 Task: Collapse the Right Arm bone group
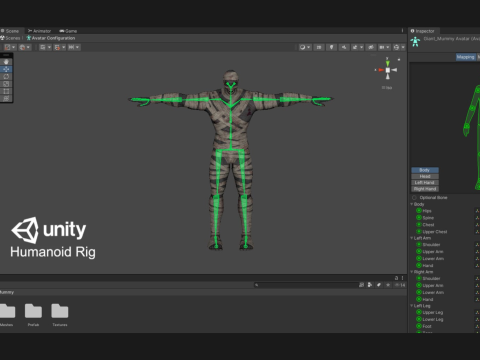(412, 272)
